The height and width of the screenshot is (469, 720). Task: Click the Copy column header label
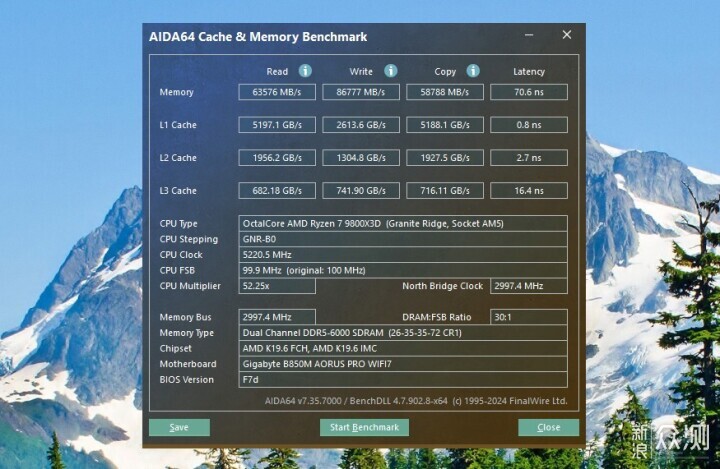[445, 72]
